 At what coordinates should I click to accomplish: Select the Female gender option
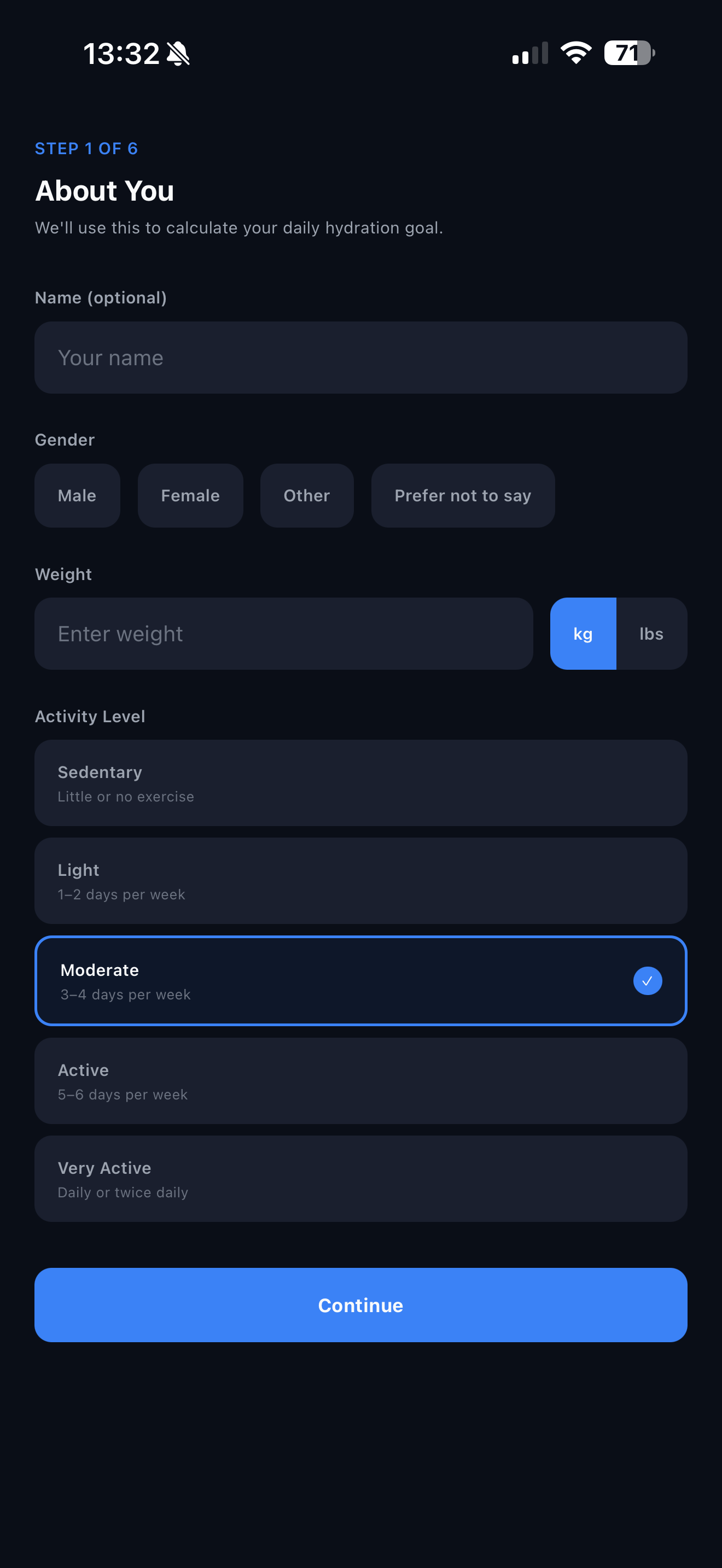(190, 495)
